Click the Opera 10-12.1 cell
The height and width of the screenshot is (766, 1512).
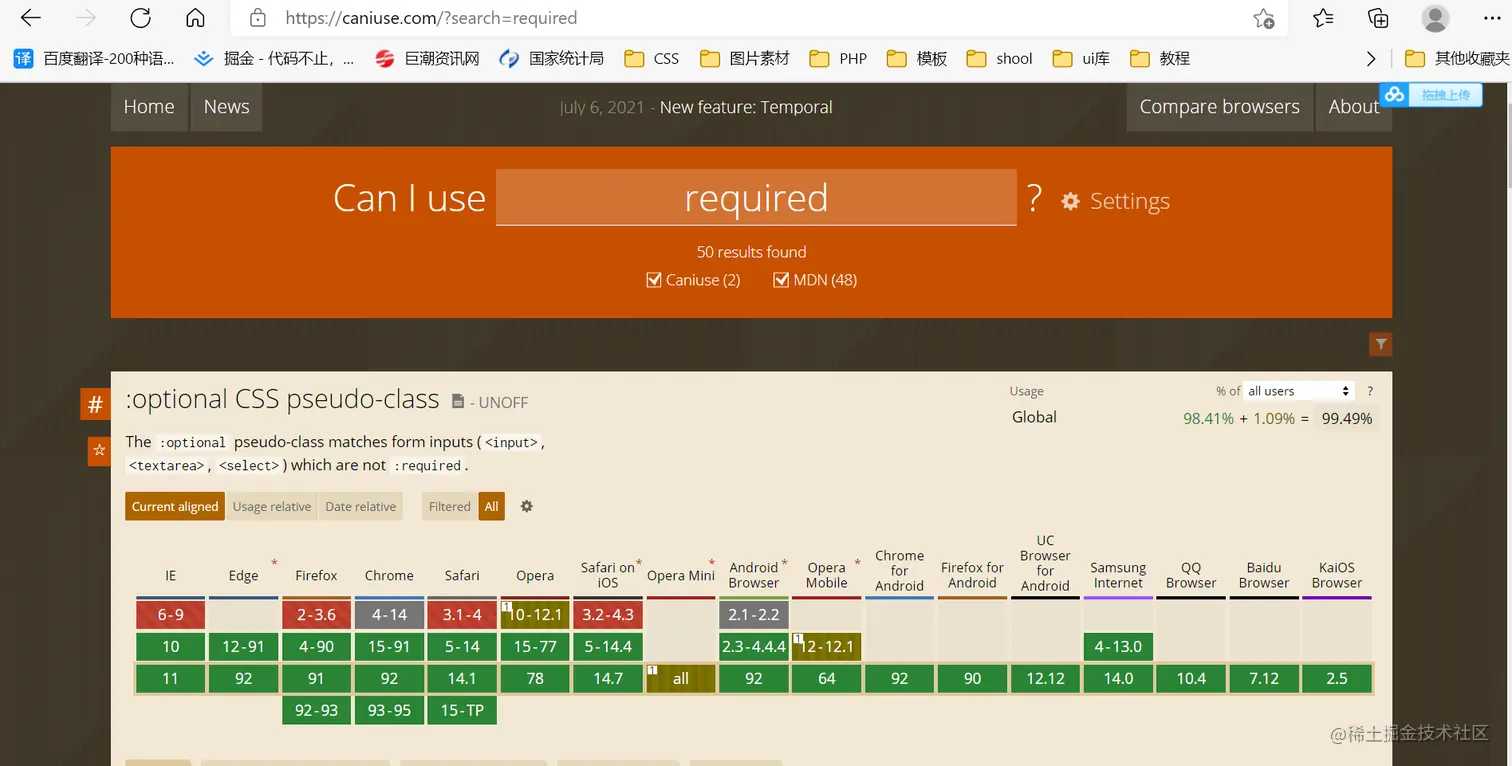coord(535,615)
